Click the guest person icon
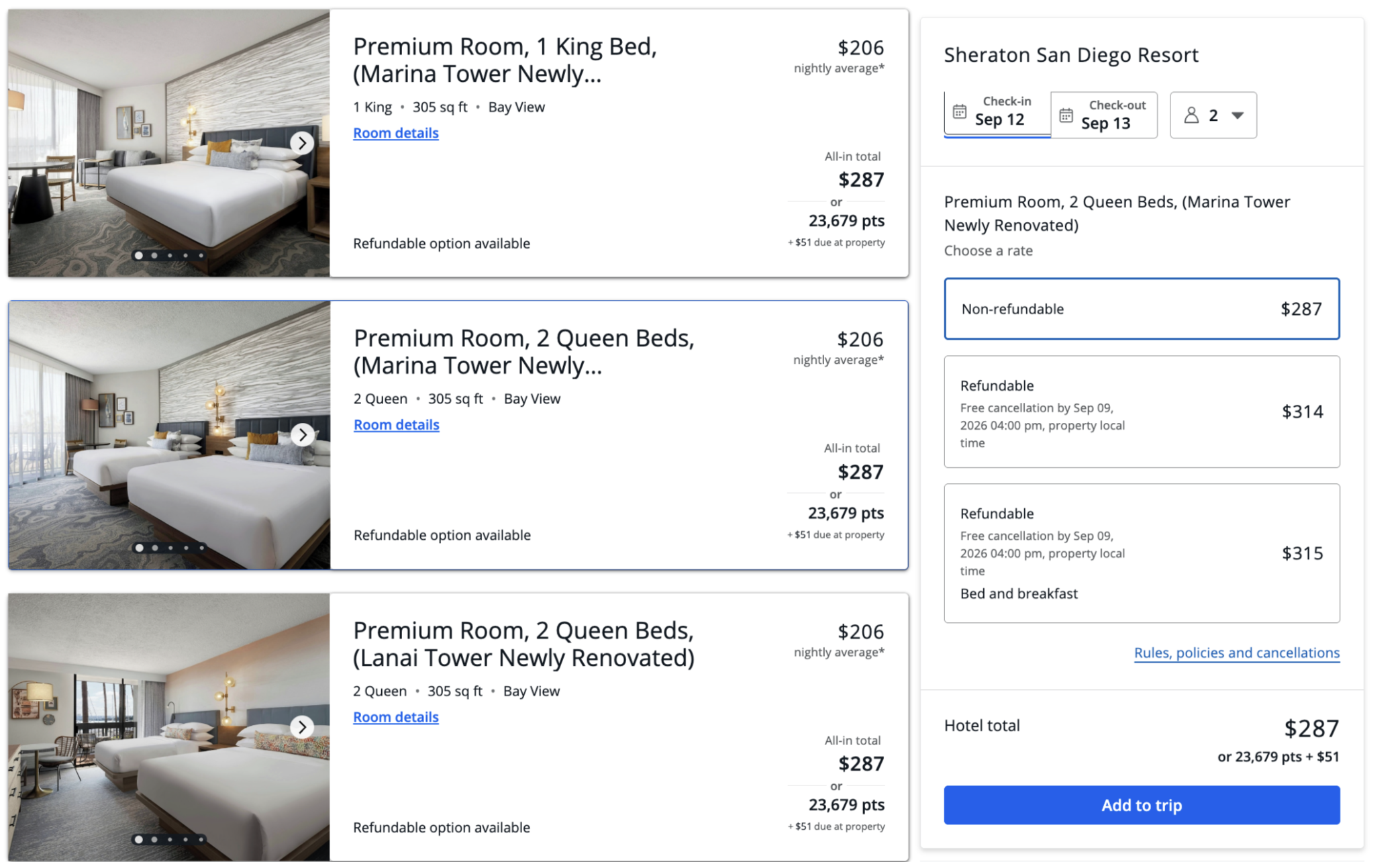Screen dimensions: 1400x862 1191,115
